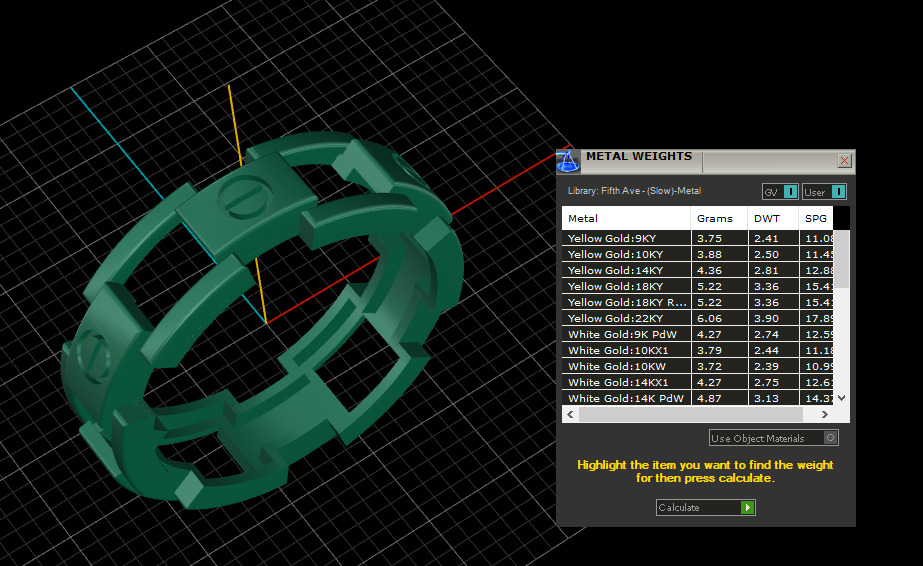Screen dimensions: 923x566
Task: Select the White Gold:10KX1 row
Action: tap(698, 350)
